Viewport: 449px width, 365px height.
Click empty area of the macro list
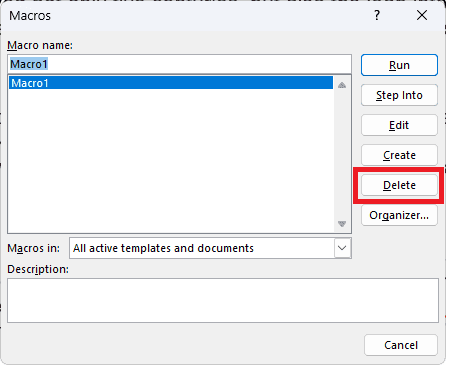[171, 160]
